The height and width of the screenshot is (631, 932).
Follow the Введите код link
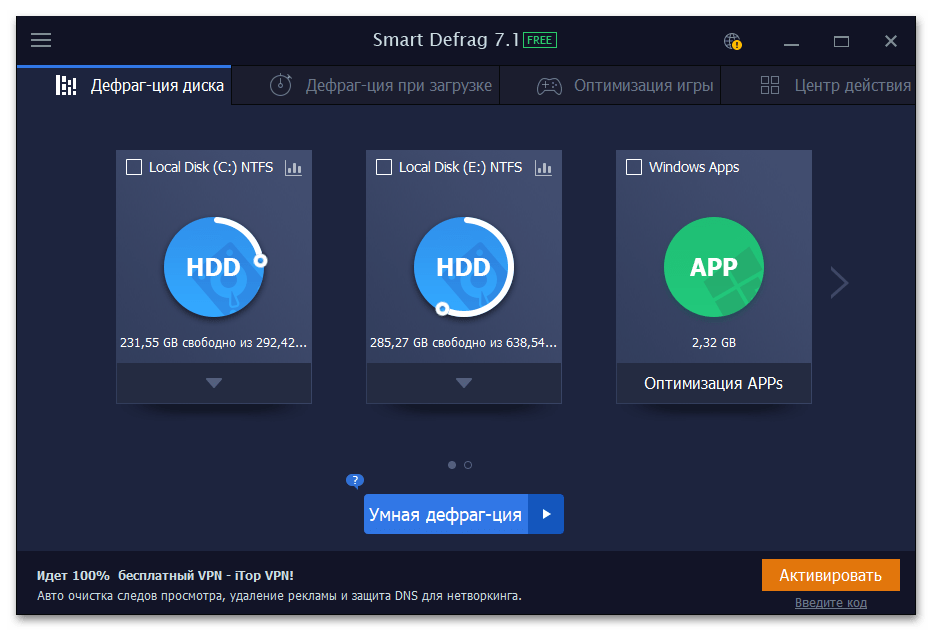831,603
